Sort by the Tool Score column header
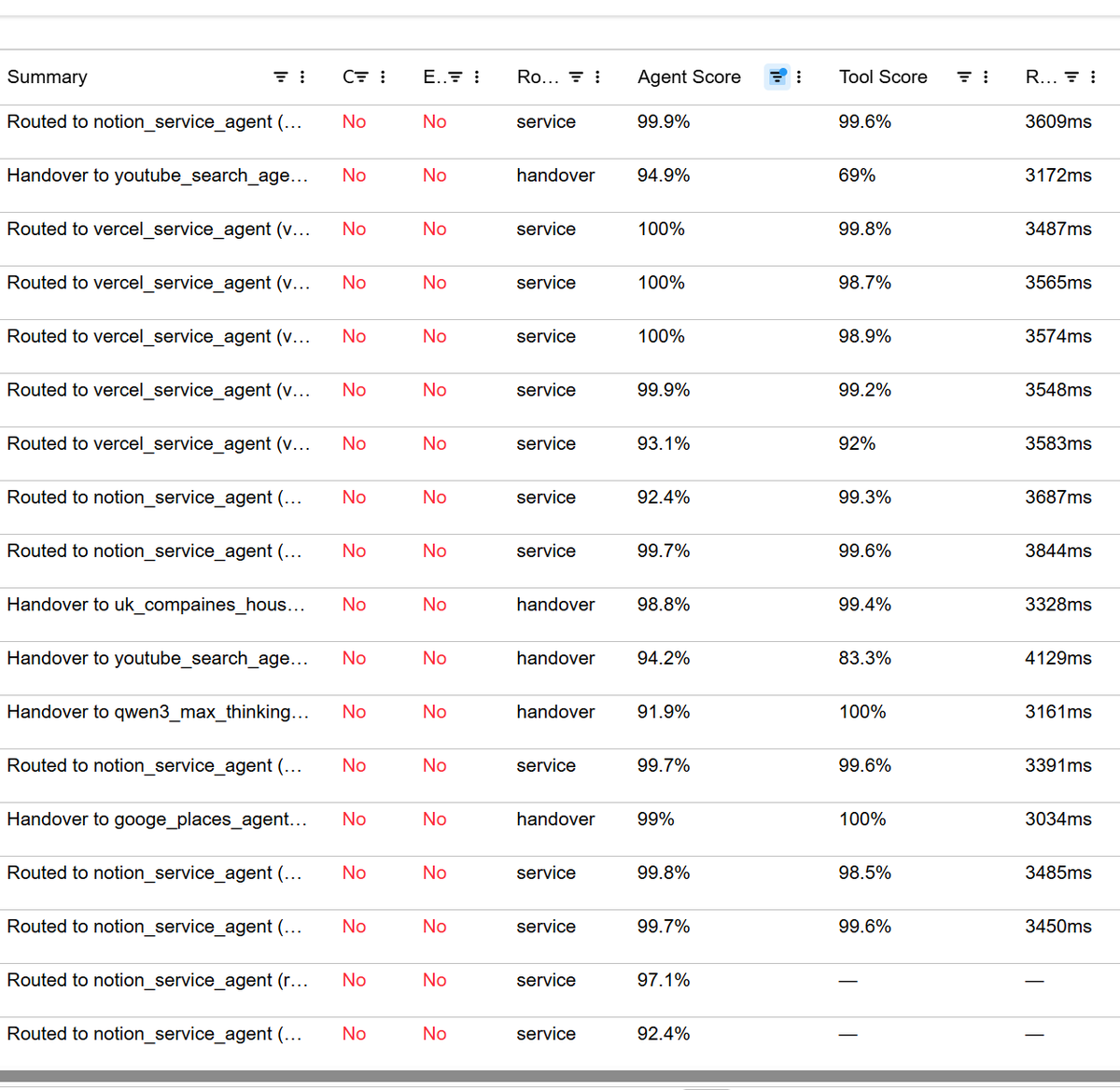 pos(883,77)
